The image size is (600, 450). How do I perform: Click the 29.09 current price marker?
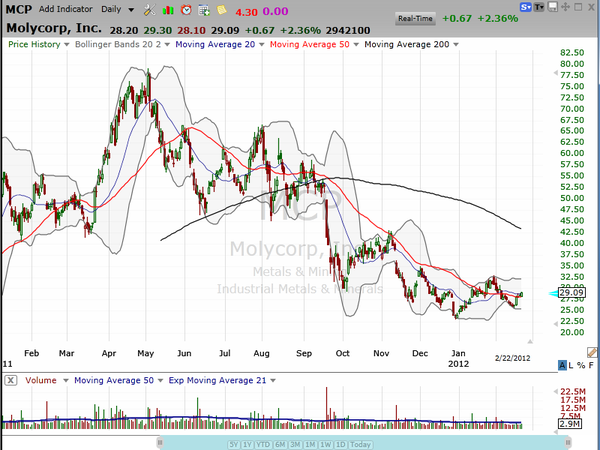pos(571,293)
